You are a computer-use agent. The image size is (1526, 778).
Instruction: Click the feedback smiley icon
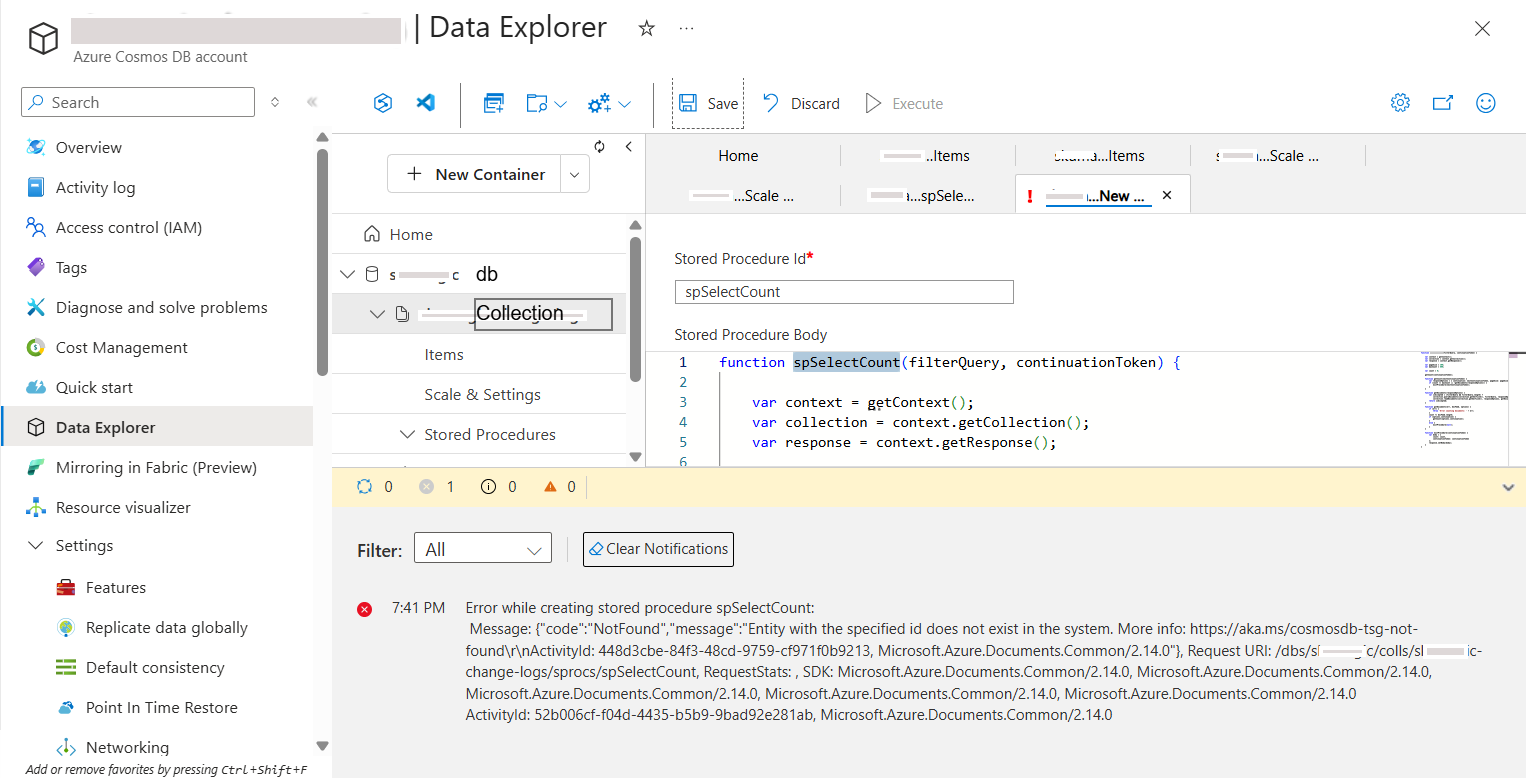click(x=1486, y=102)
